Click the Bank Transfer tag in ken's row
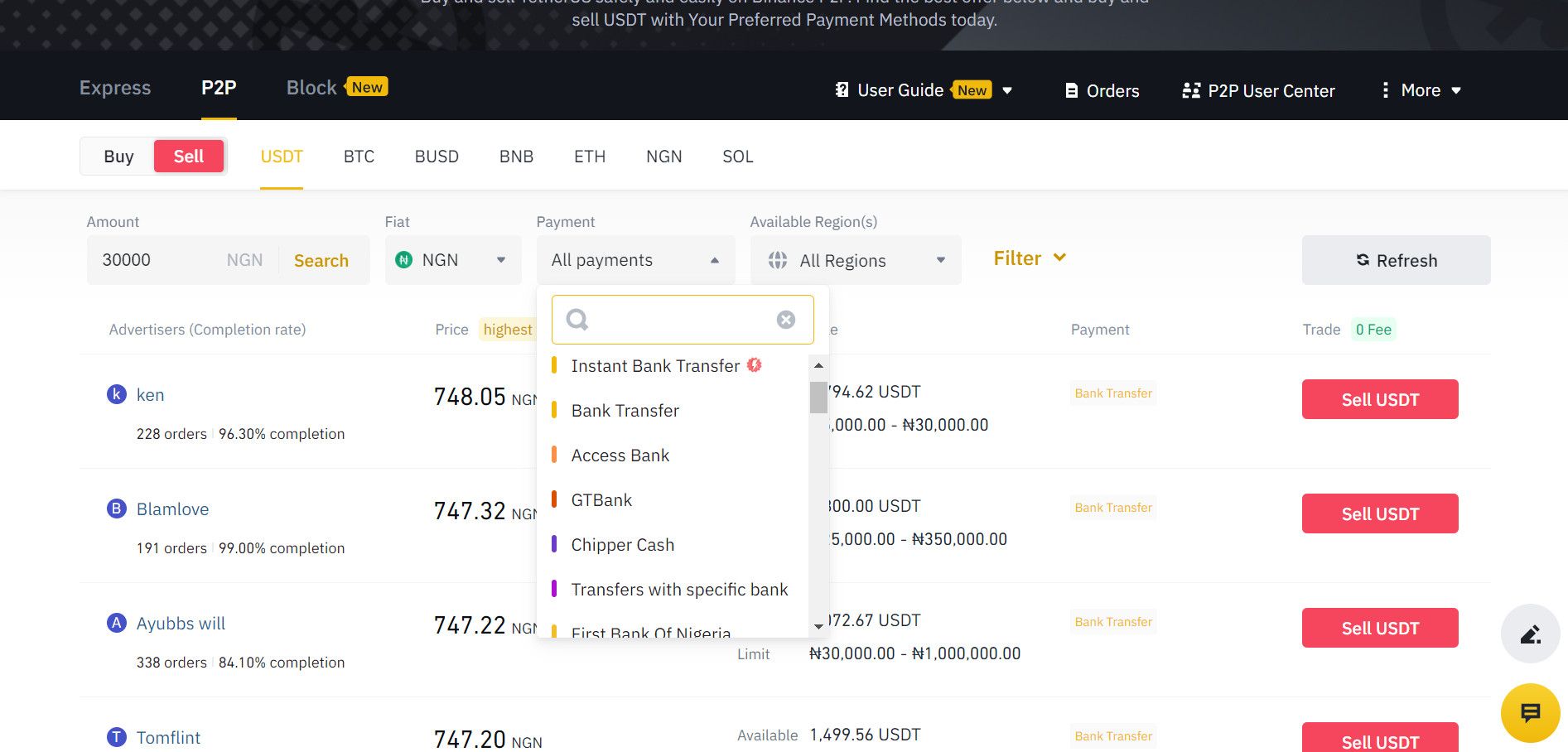Image resolution: width=1568 pixels, height=752 pixels. click(x=1113, y=393)
